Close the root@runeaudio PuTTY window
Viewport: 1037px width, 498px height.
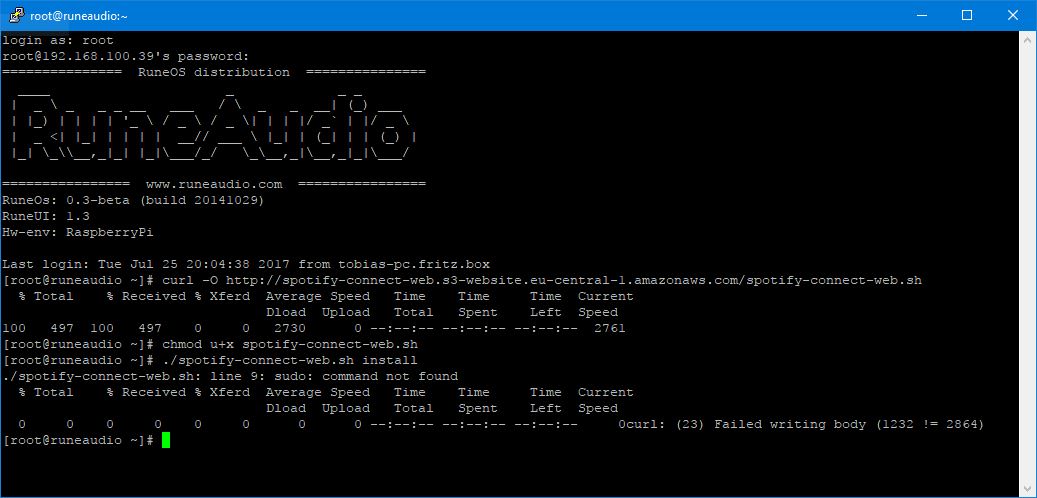[x=1013, y=15]
